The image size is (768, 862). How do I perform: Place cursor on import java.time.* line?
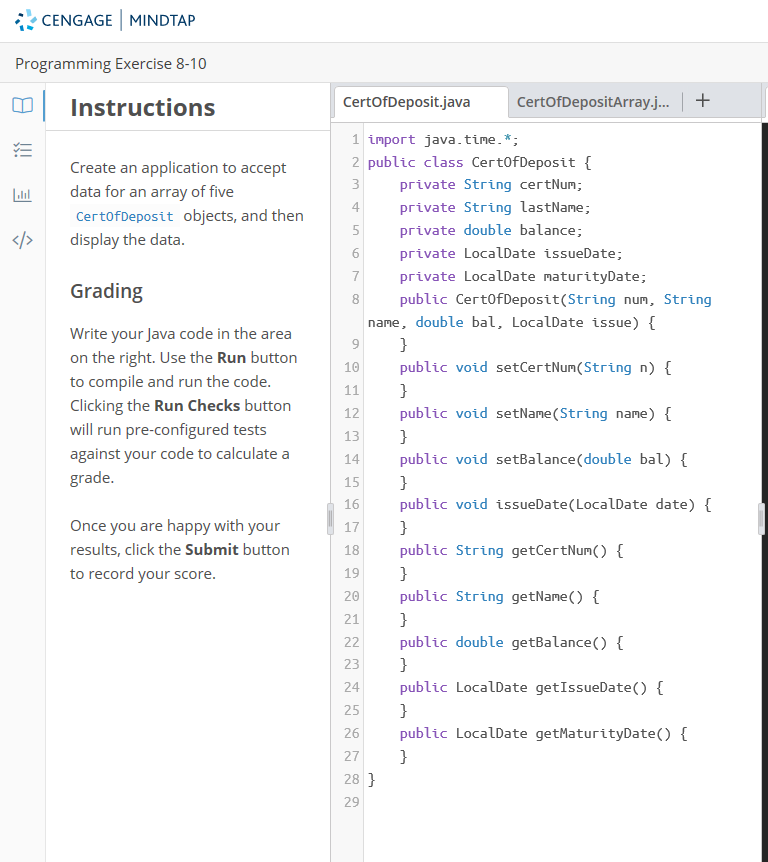(443, 140)
